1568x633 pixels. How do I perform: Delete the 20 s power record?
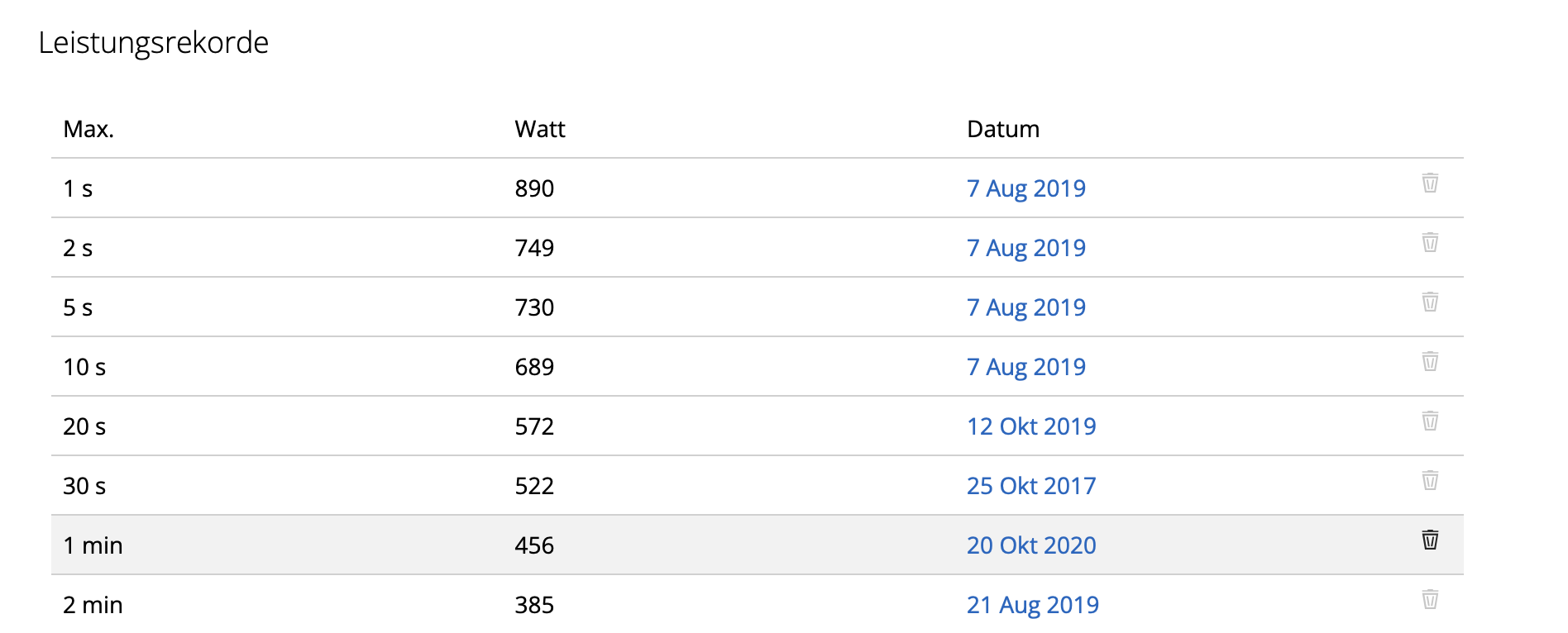(1430, 421)
